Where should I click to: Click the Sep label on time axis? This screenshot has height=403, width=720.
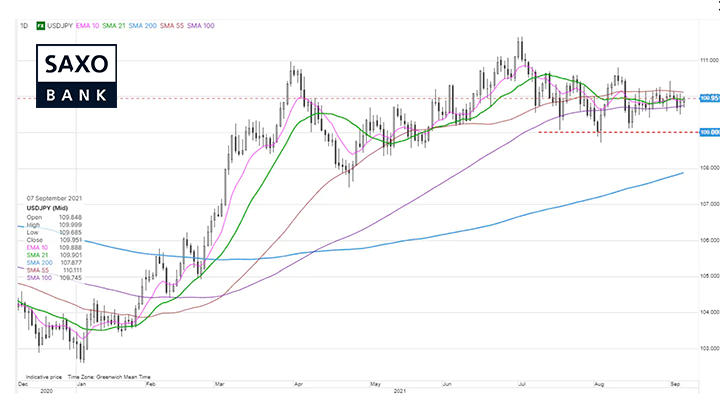tap(675, 384)
